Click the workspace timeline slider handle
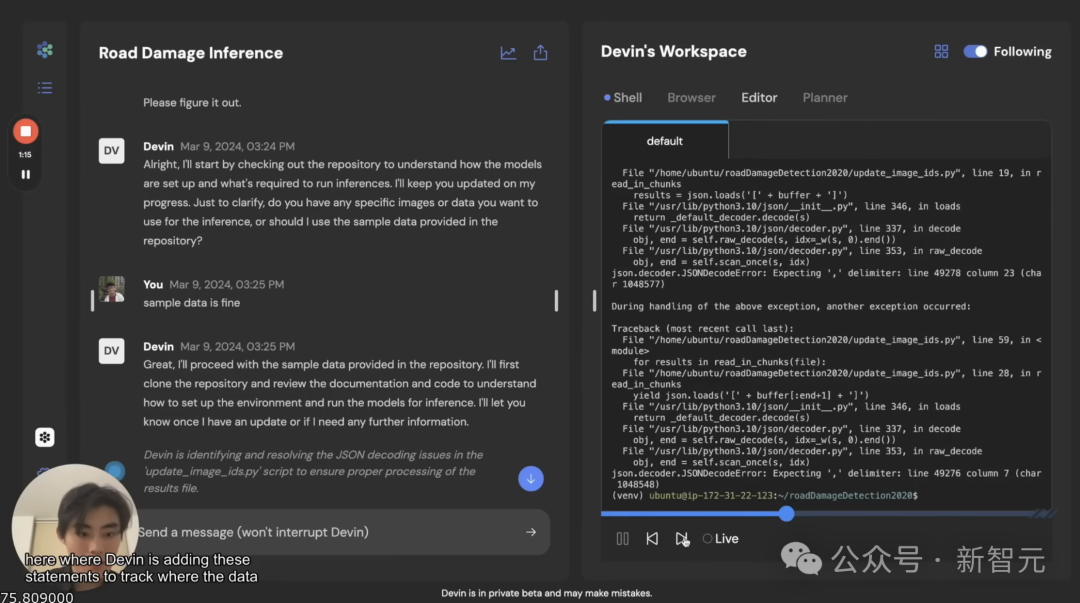 click(787, 513)
